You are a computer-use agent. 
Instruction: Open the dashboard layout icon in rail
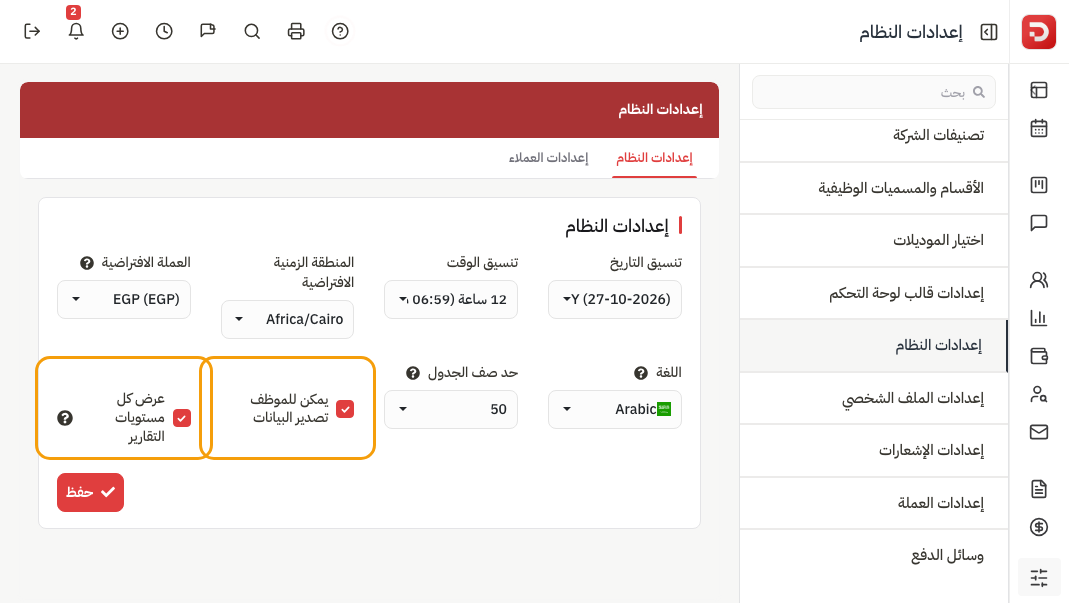coord(1038,90)
